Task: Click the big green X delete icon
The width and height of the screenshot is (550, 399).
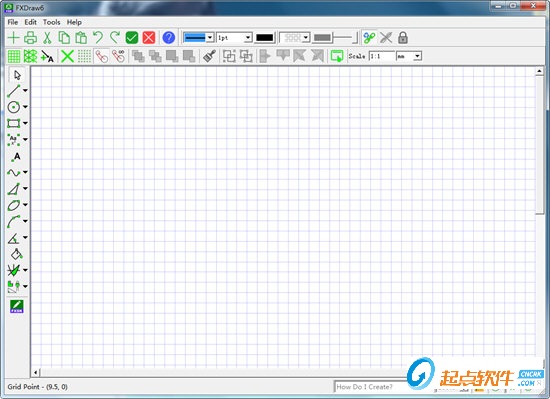Action: point(67,56)
